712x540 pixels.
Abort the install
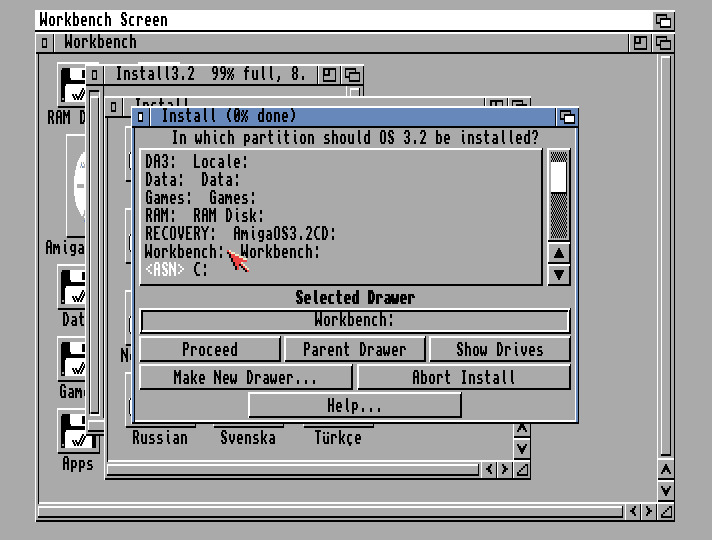click(x=464, y=377)
